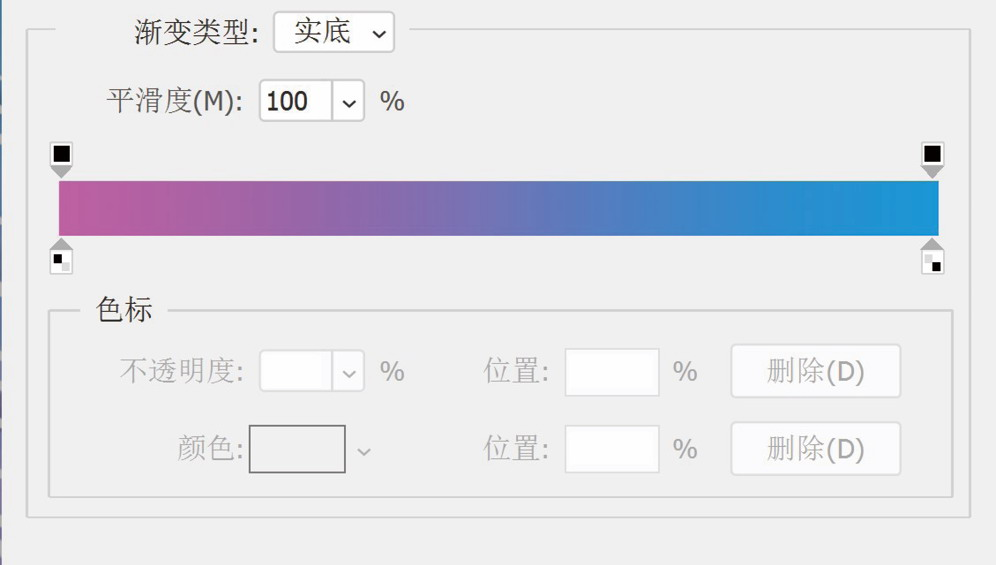This screenshot has width=996, height=565.
Task: Open the 颜色 swatch dropdown chevron
Action: pos(363,451)
